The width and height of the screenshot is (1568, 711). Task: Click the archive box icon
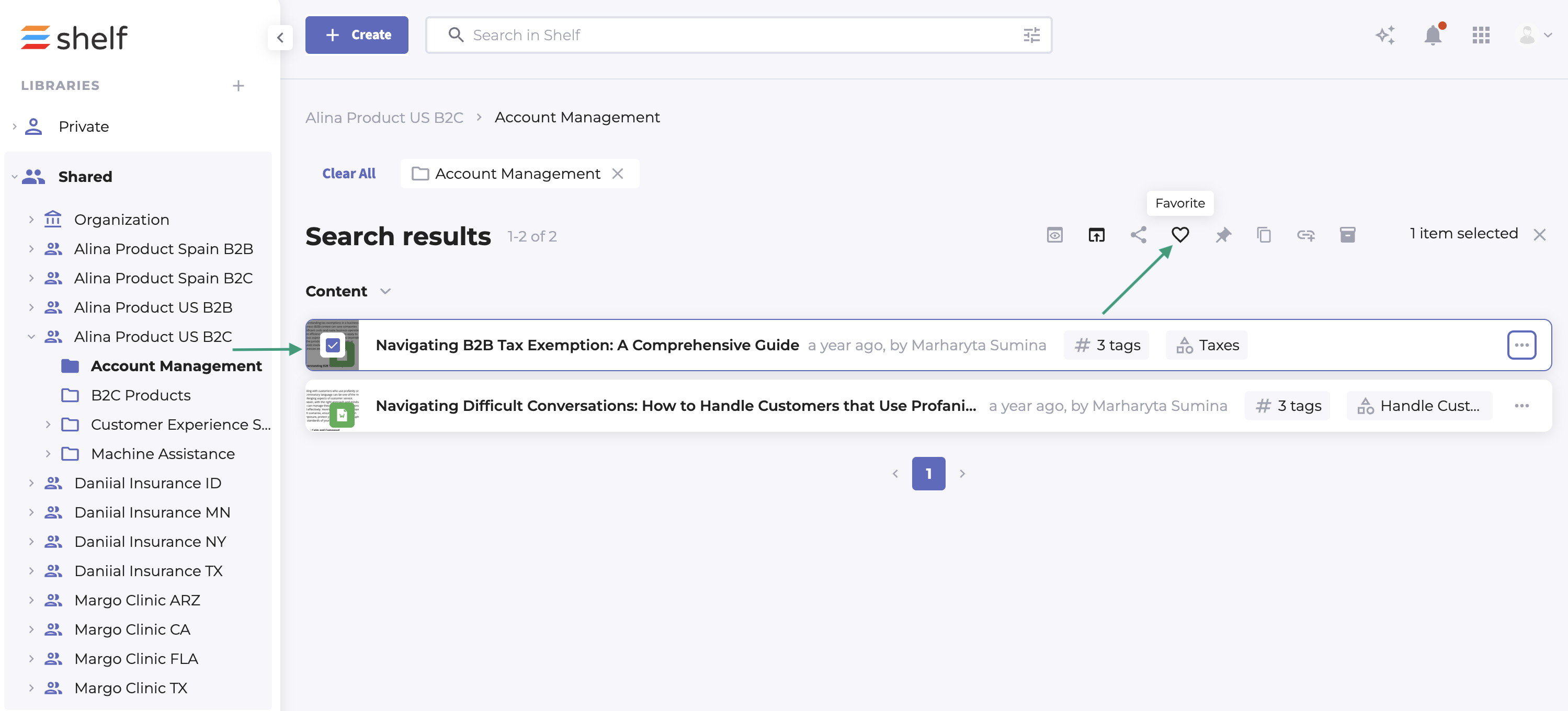coord(1347,235)
